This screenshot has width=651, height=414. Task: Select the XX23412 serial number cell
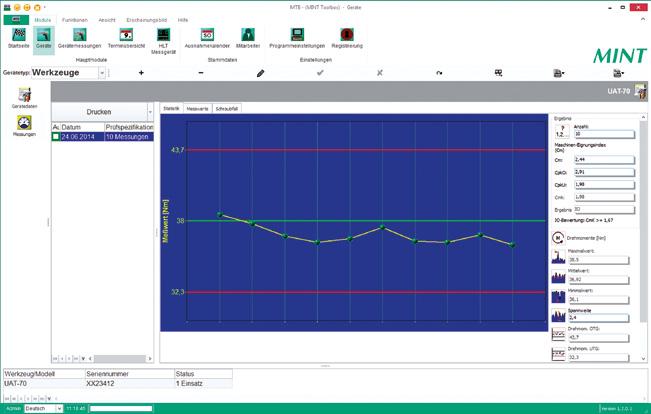[x=130, y=383]
